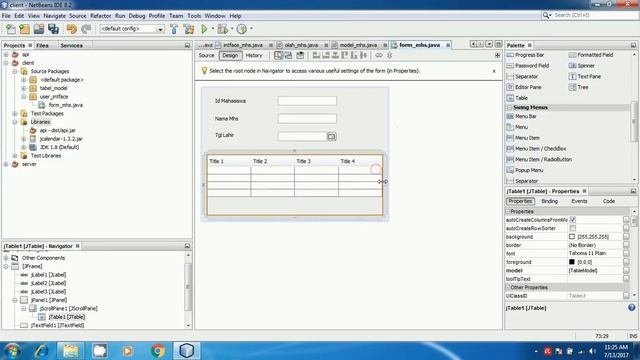Click the Build Project hammer icon
640x360 pixels.
pyautogui.click(x=174, y=29)
